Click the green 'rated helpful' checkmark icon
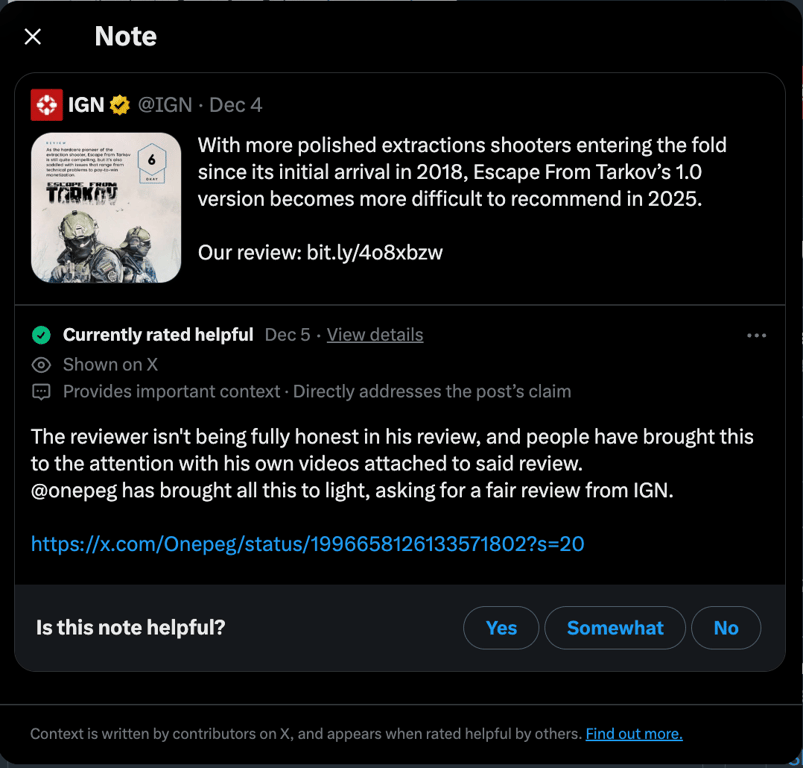Image resolution: width=803 pixels, height=768 pixels. click(41, 335)
